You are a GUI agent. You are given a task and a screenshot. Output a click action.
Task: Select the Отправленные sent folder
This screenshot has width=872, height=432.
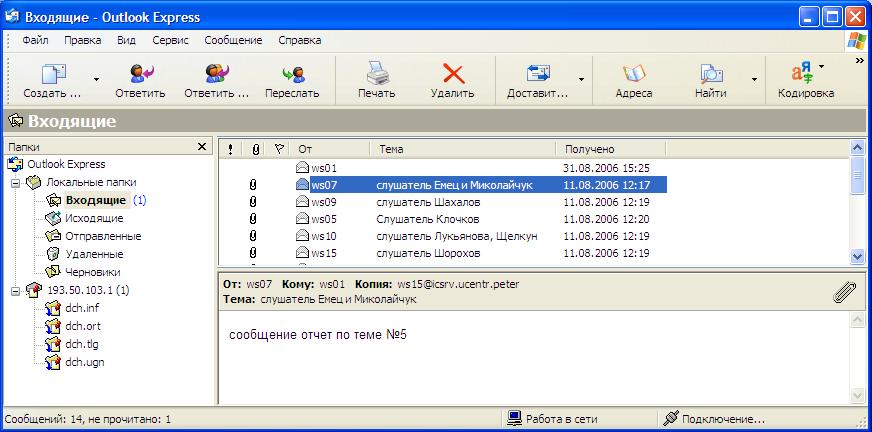coord(103,236)
